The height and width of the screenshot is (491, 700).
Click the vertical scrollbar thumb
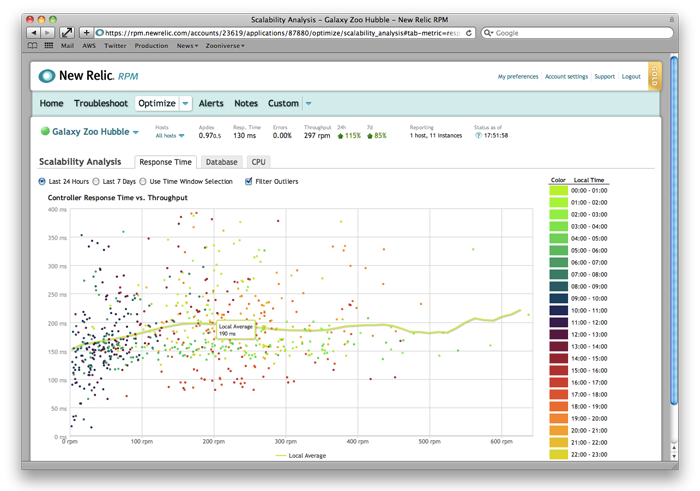point(674,230)
